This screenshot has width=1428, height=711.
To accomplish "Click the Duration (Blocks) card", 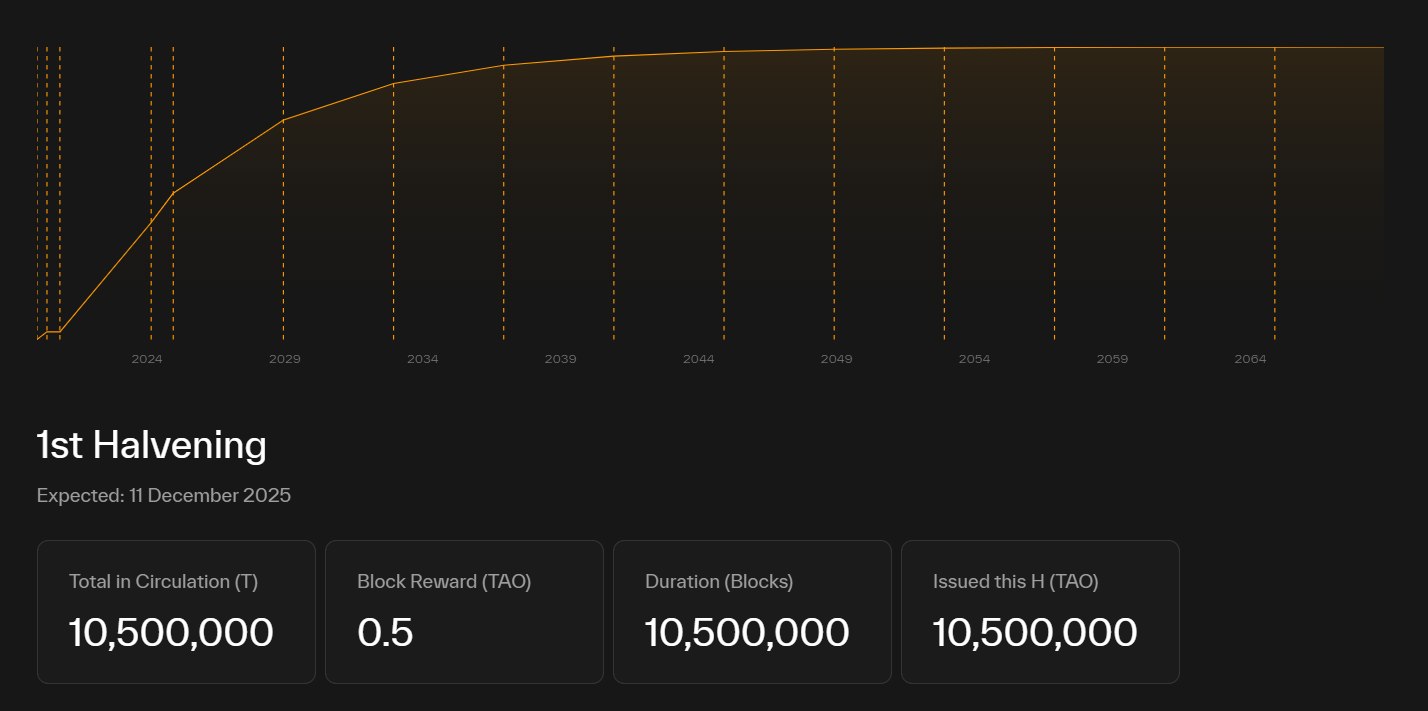I will 752,612.
